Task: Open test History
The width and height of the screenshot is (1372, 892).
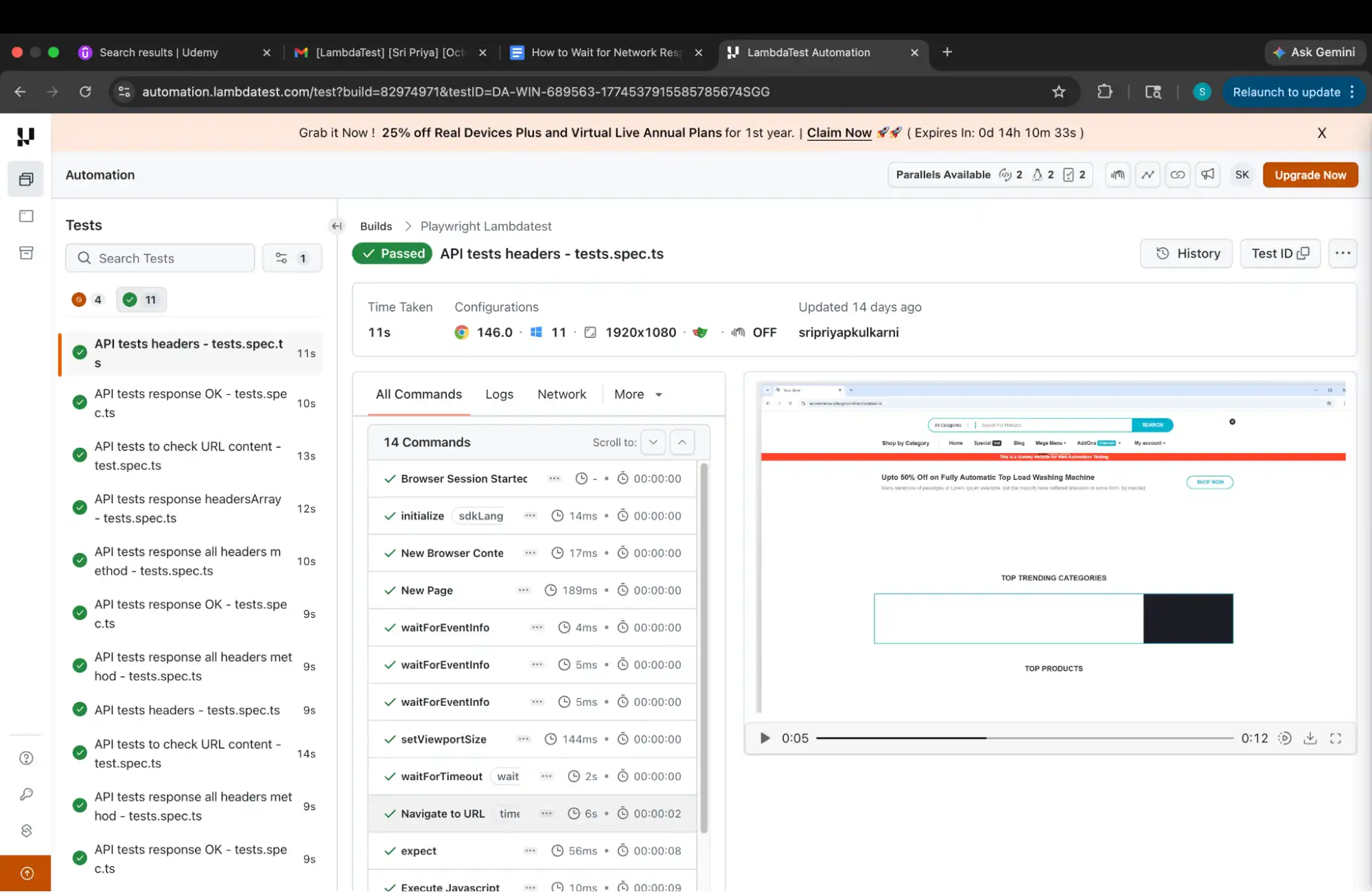Action: pyautogui.click(x=1187, y=253)
